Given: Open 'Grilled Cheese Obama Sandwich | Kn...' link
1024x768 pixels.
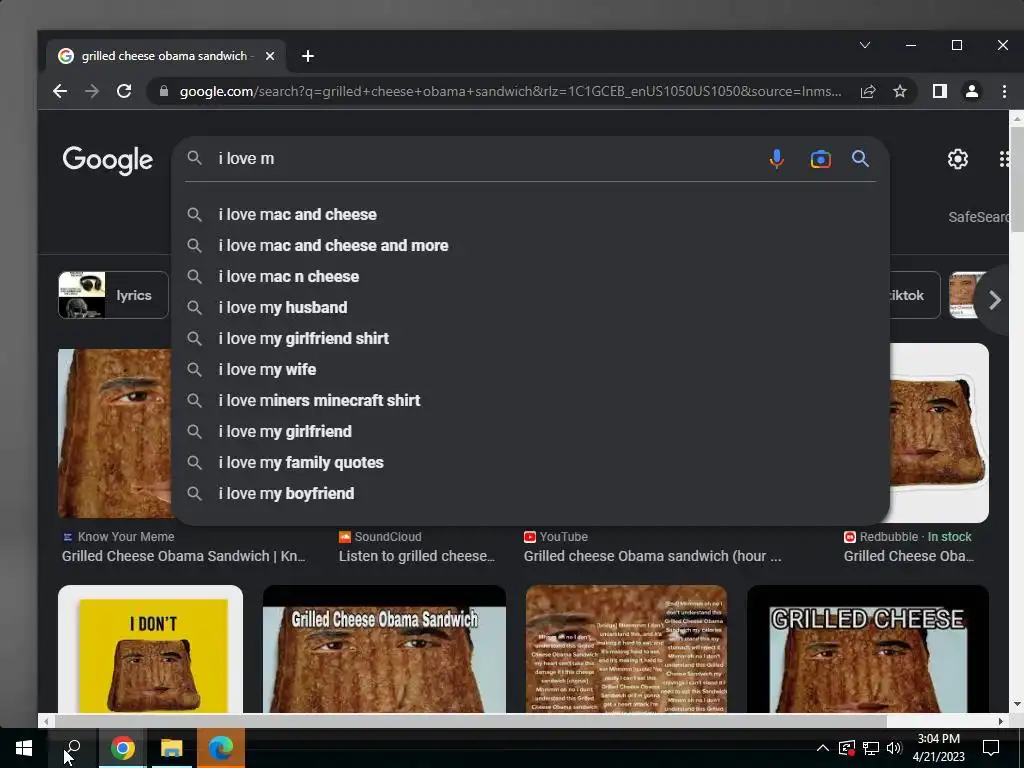Looking at the screenshot, I should point(184,556).
